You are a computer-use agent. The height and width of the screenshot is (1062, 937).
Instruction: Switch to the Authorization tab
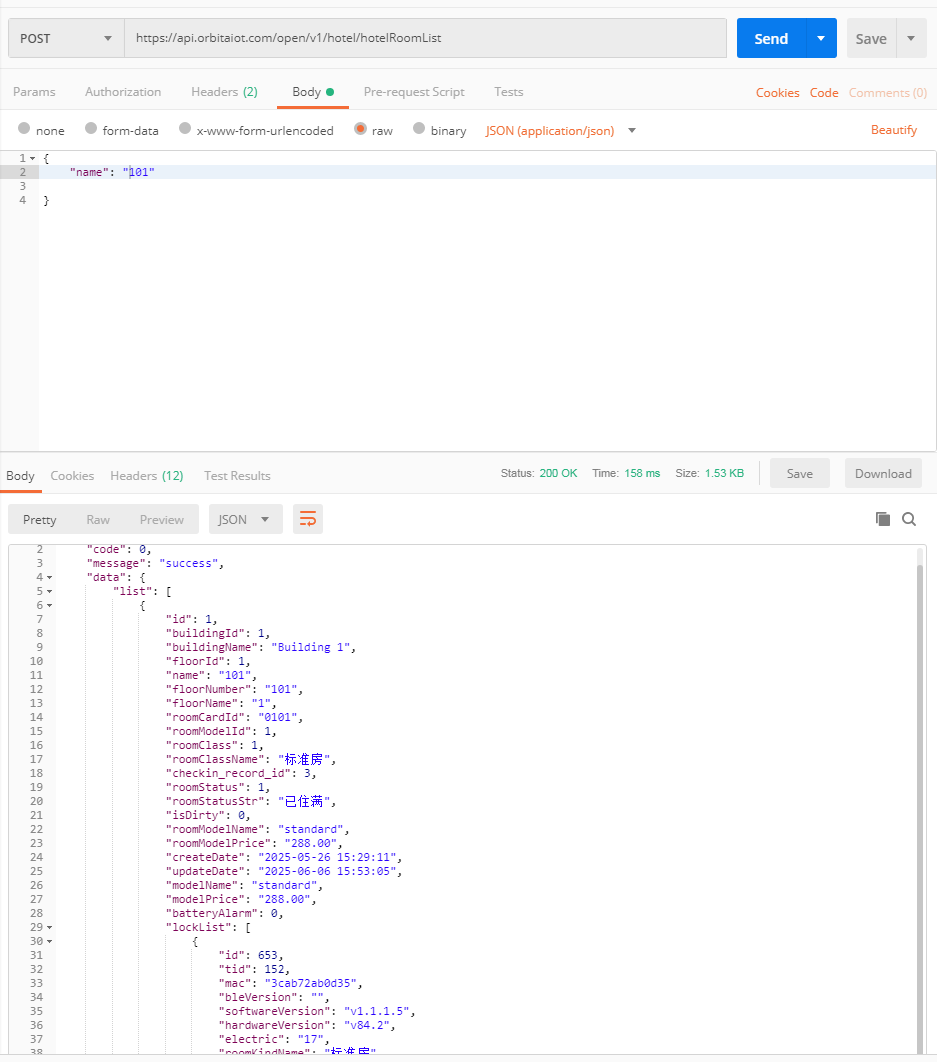click(123, 92)
